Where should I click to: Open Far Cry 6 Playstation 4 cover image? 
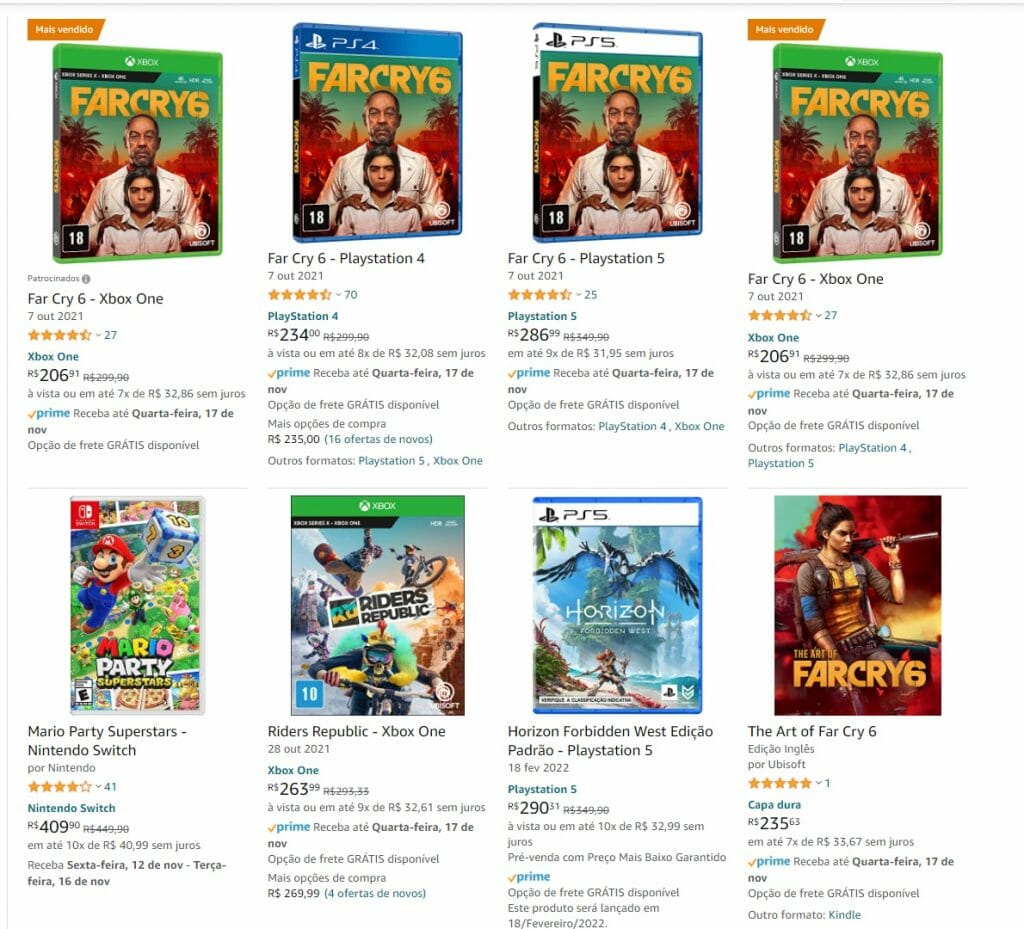coord(377,133)
